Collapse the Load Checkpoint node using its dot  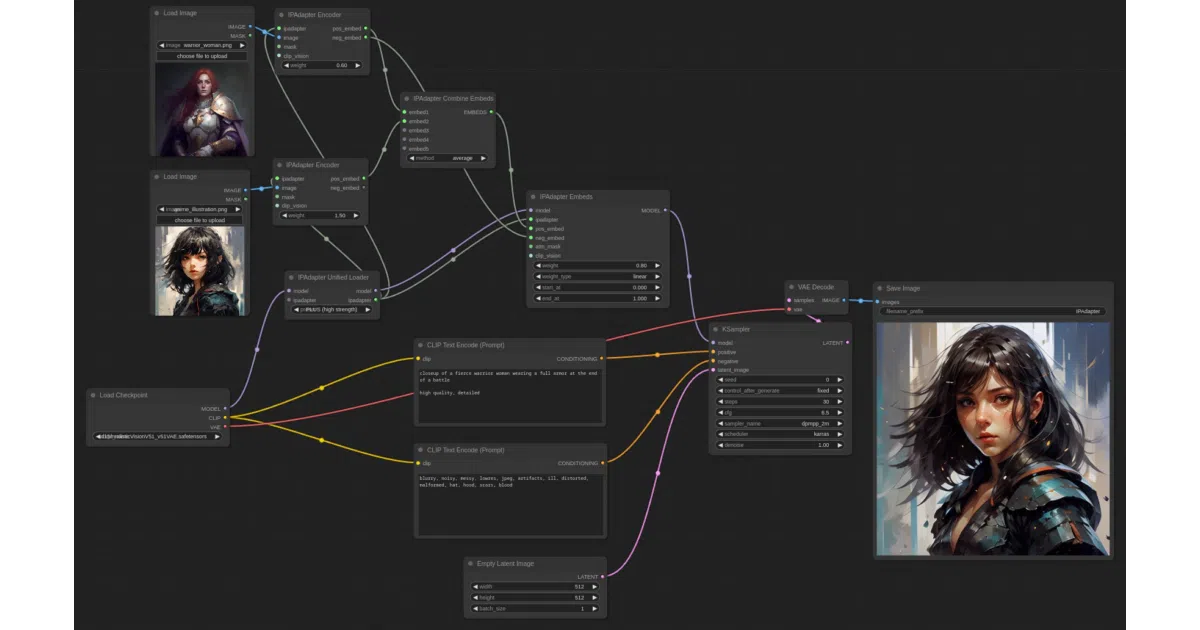pyautogui.click(x=94, y=395)
